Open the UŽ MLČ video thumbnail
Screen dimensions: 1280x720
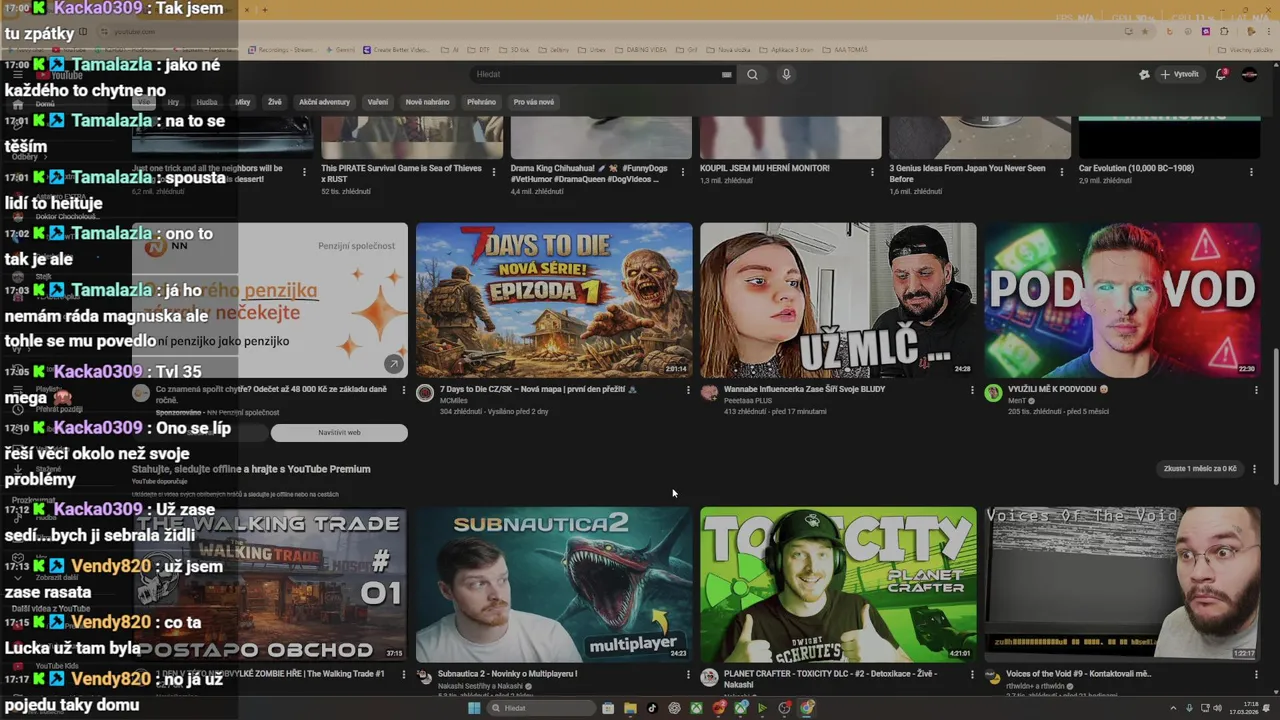click(838, 300)
